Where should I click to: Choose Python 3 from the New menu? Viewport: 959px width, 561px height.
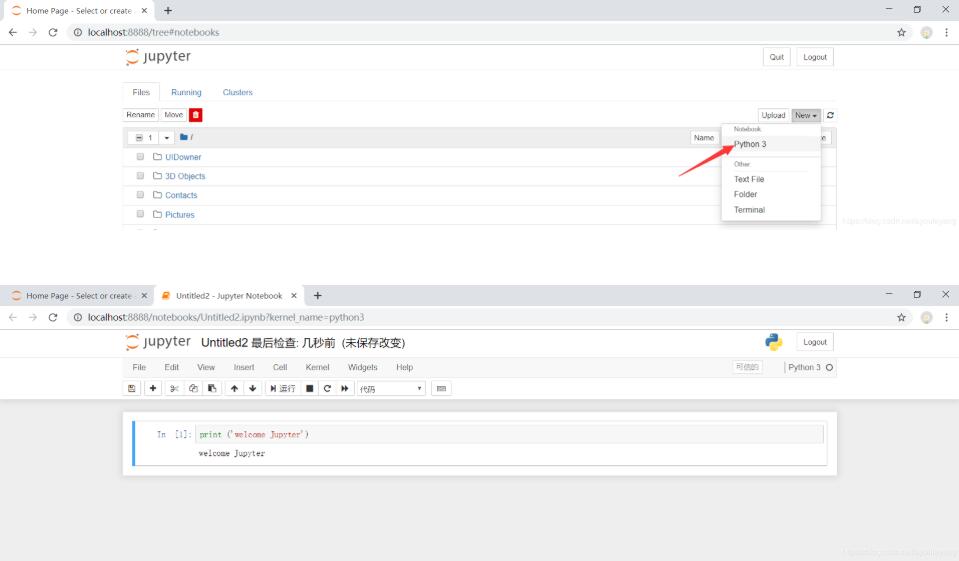click(x=750, y=144)
